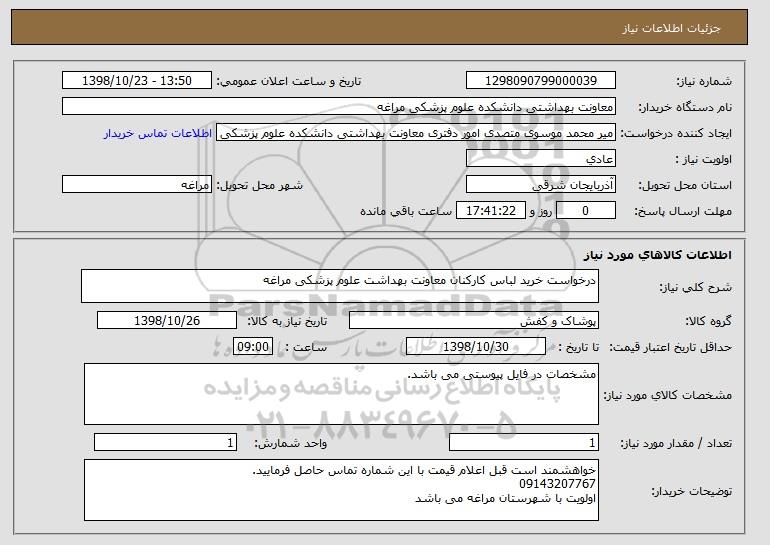Select the days remaining field showing 0
This screenshot has height=545, width=770.
tap(585, 211)
